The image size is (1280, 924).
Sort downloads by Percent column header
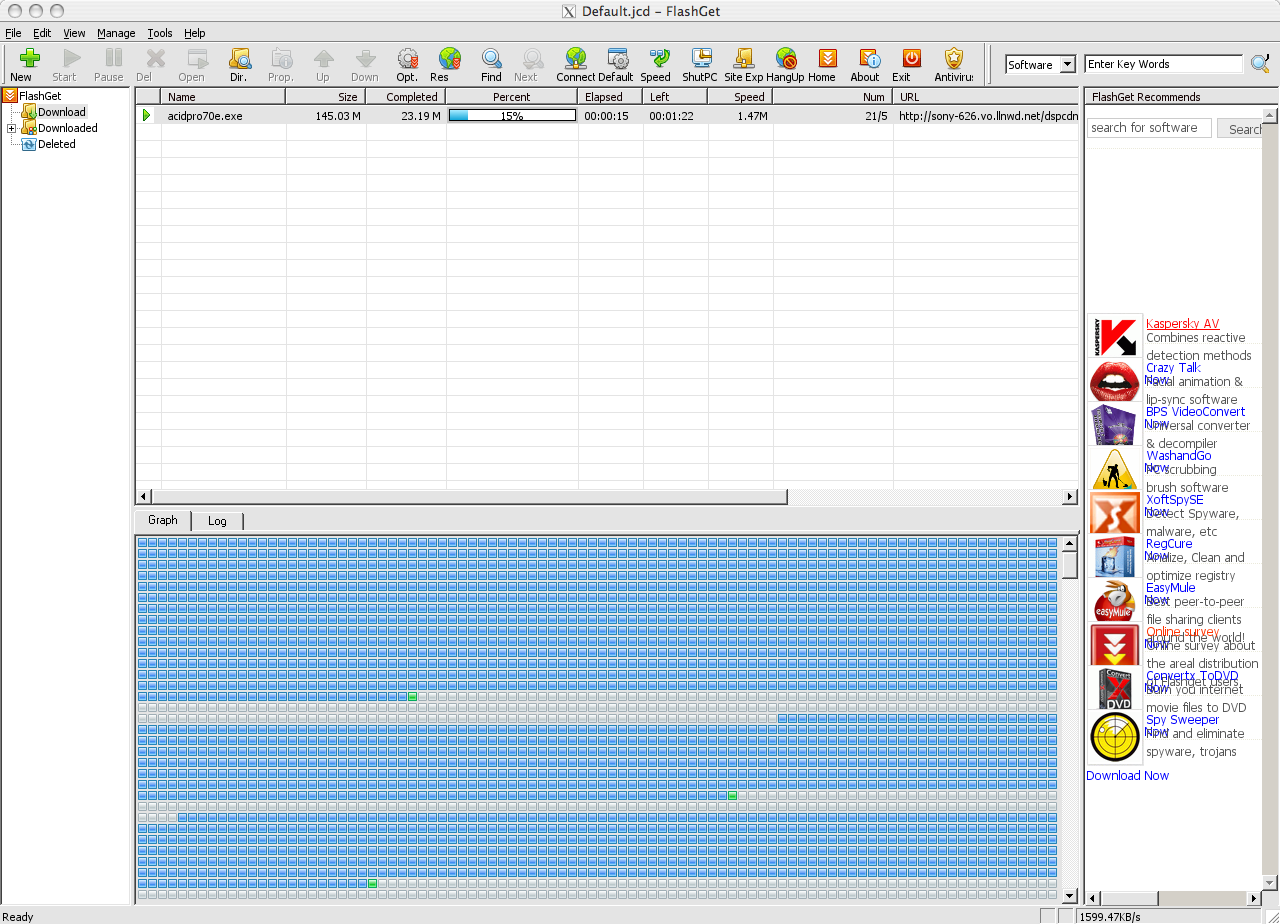click(511, 97)
